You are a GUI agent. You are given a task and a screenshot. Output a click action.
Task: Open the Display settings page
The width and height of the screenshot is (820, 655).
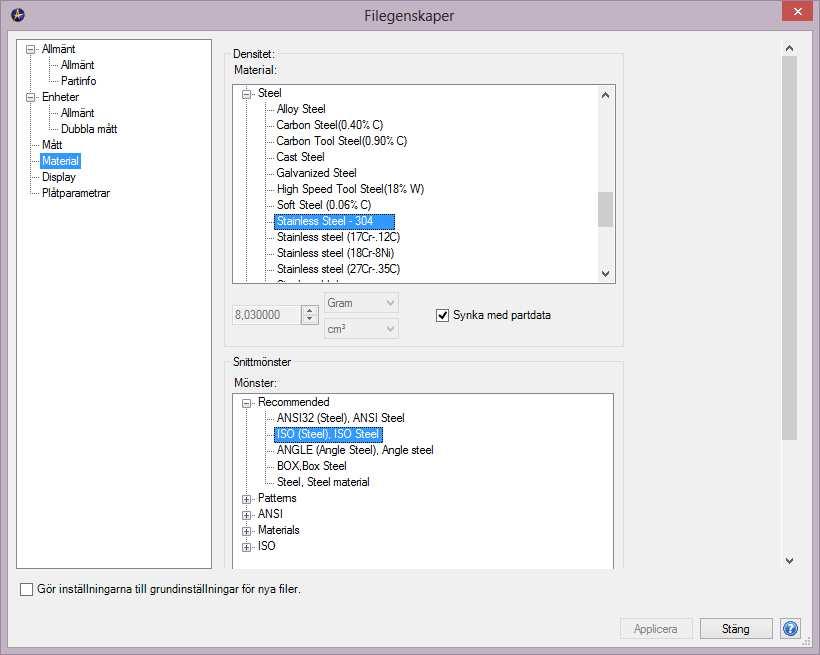click(59, 177)
